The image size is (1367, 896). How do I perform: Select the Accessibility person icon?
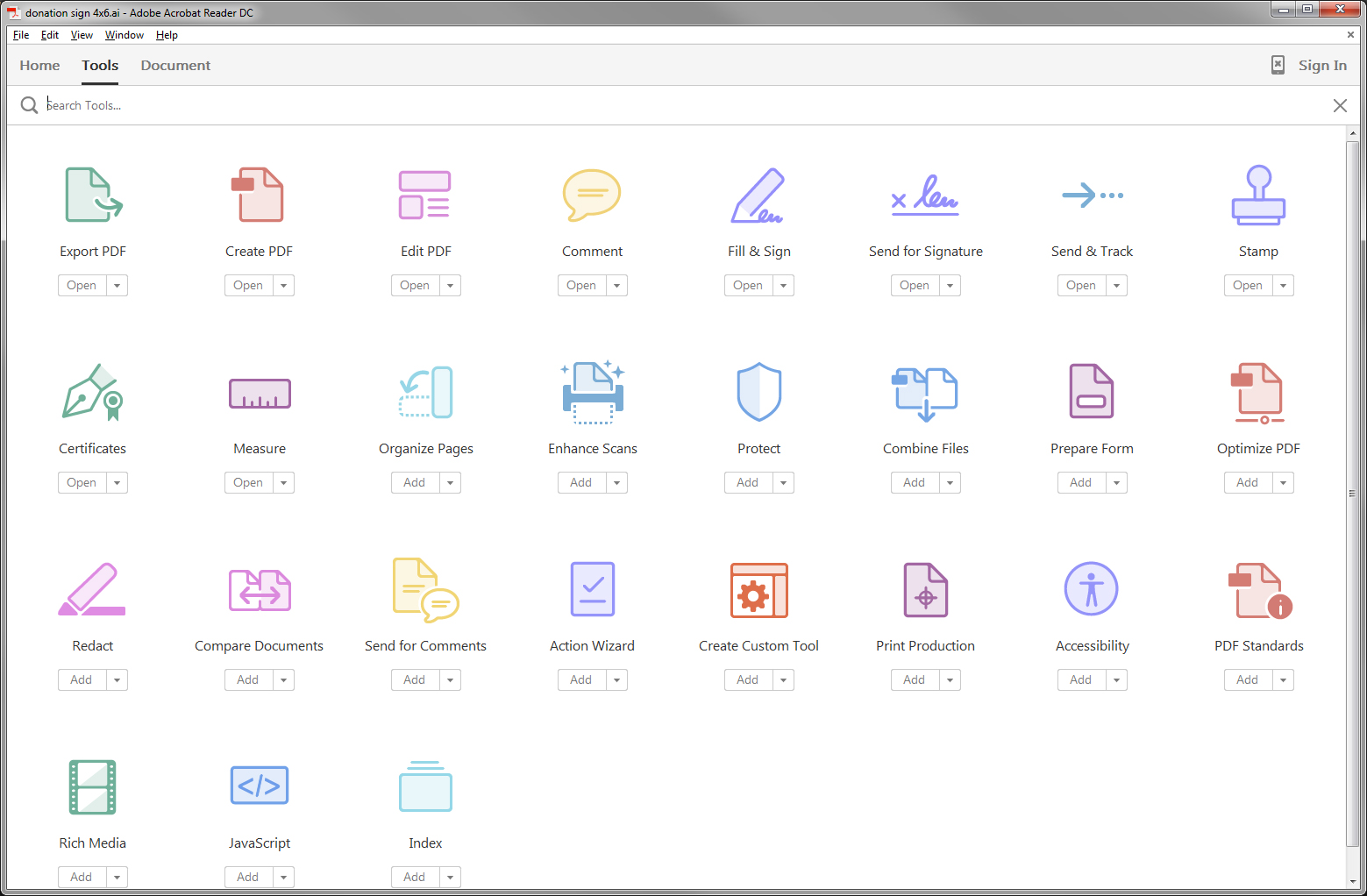pyautogui.click(x=1092, y=589)
